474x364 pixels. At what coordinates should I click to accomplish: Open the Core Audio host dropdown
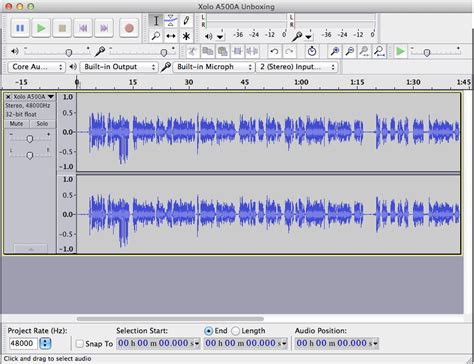36,67
